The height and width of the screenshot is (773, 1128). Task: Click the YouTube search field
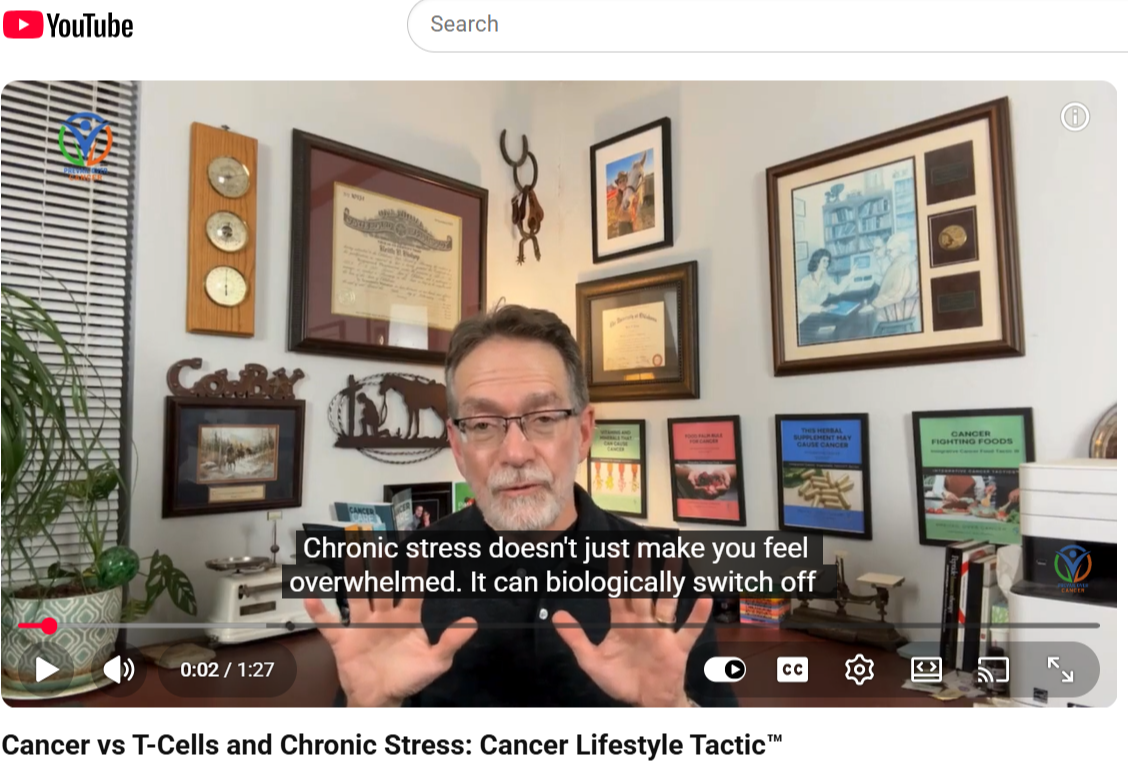(x=768, y=24)
